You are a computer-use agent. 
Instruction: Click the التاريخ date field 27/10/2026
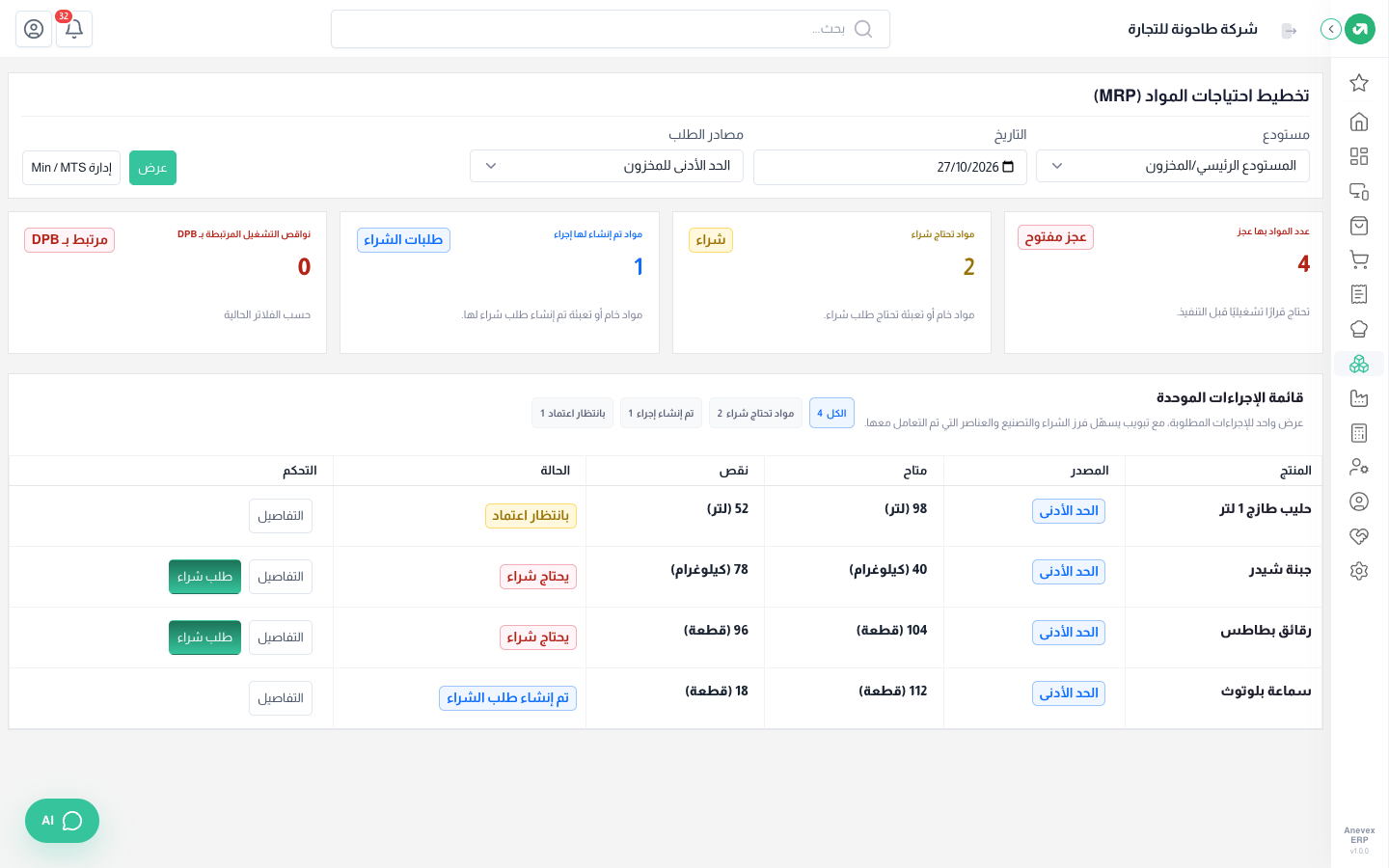point(890,167)
